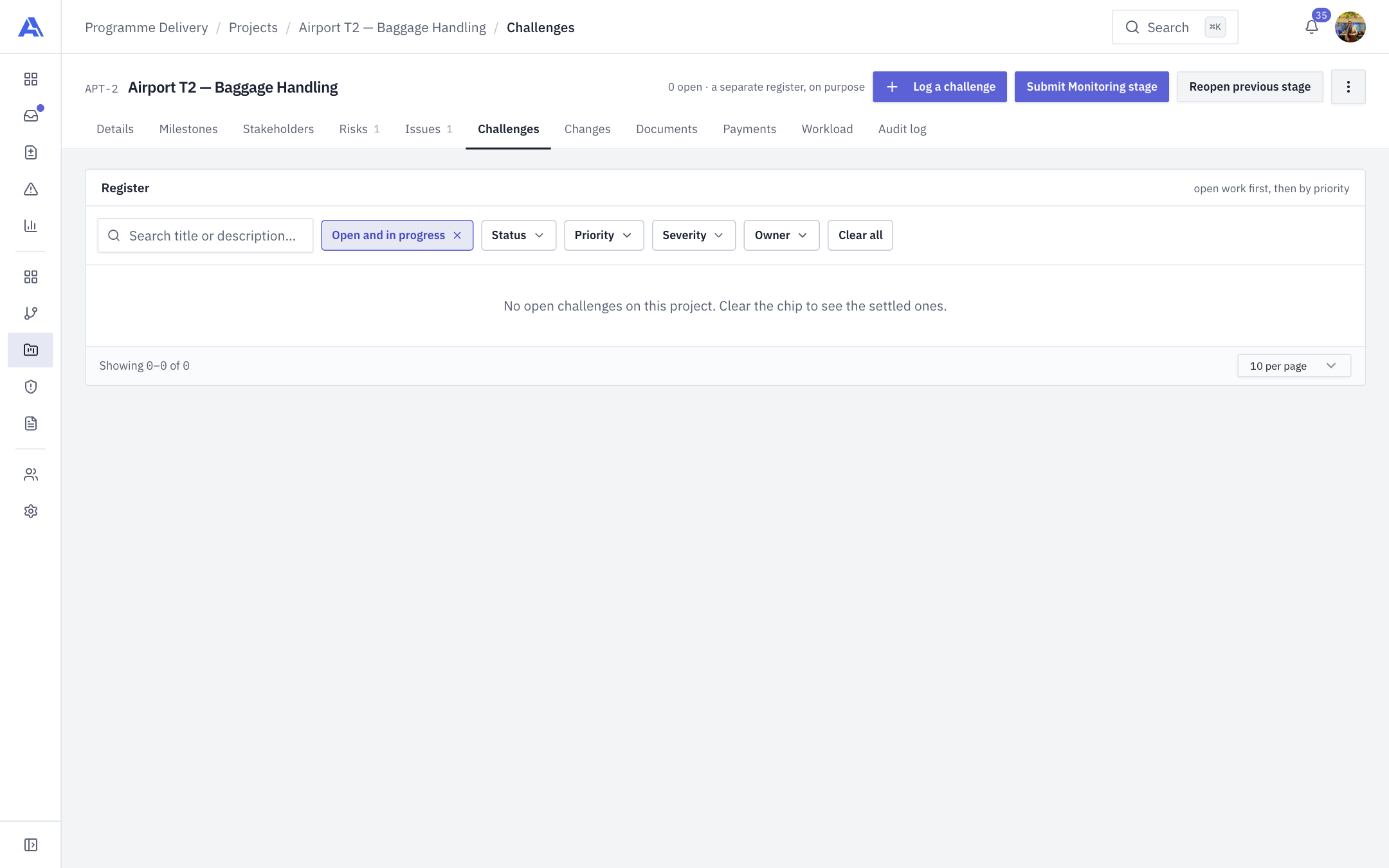
Task: Click the 'Clear all' filters button
Action: [x=860, y=235]
